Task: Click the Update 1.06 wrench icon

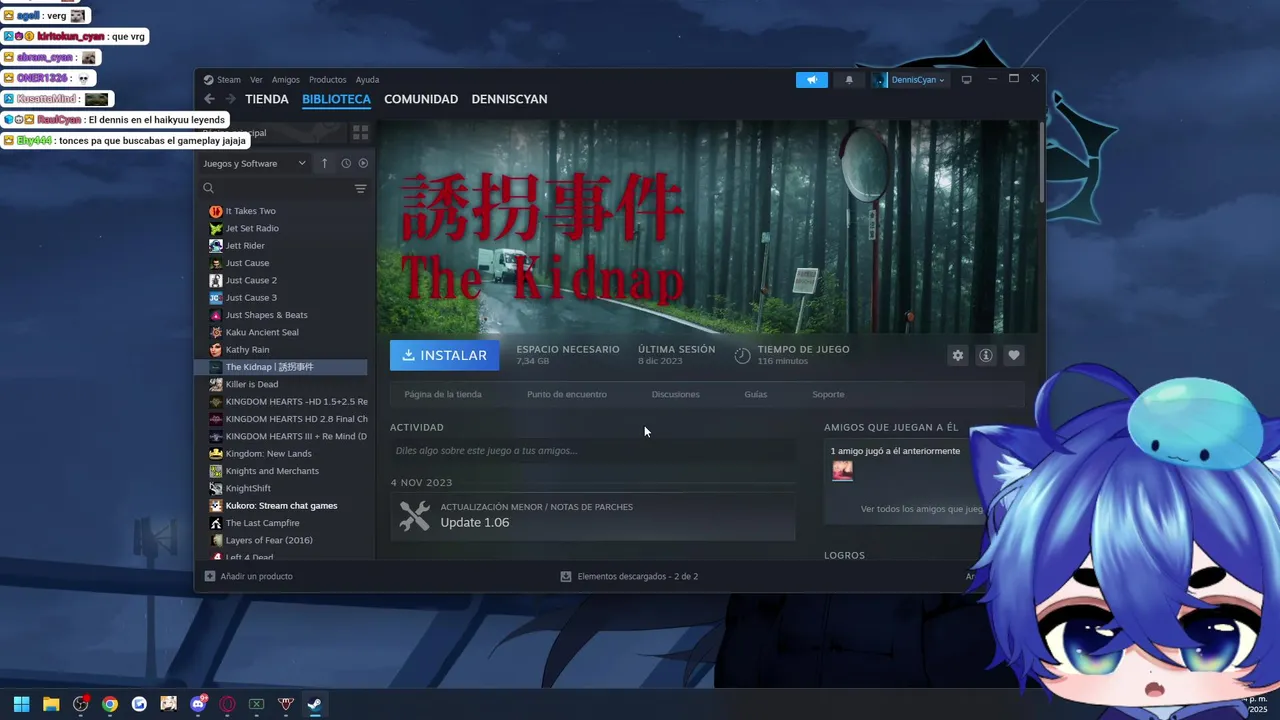Action: click(414, 515)
